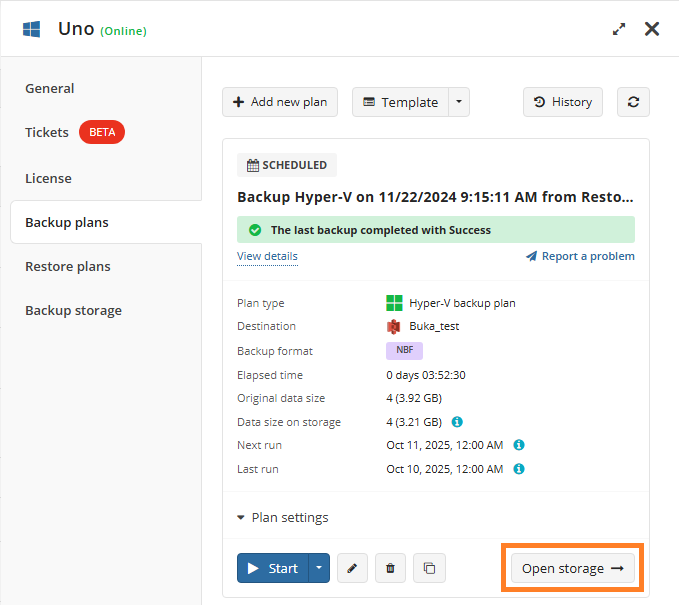The height and width of the screenshot is (605, 679).
Task: Open the History button
Action: pos(562,102)
